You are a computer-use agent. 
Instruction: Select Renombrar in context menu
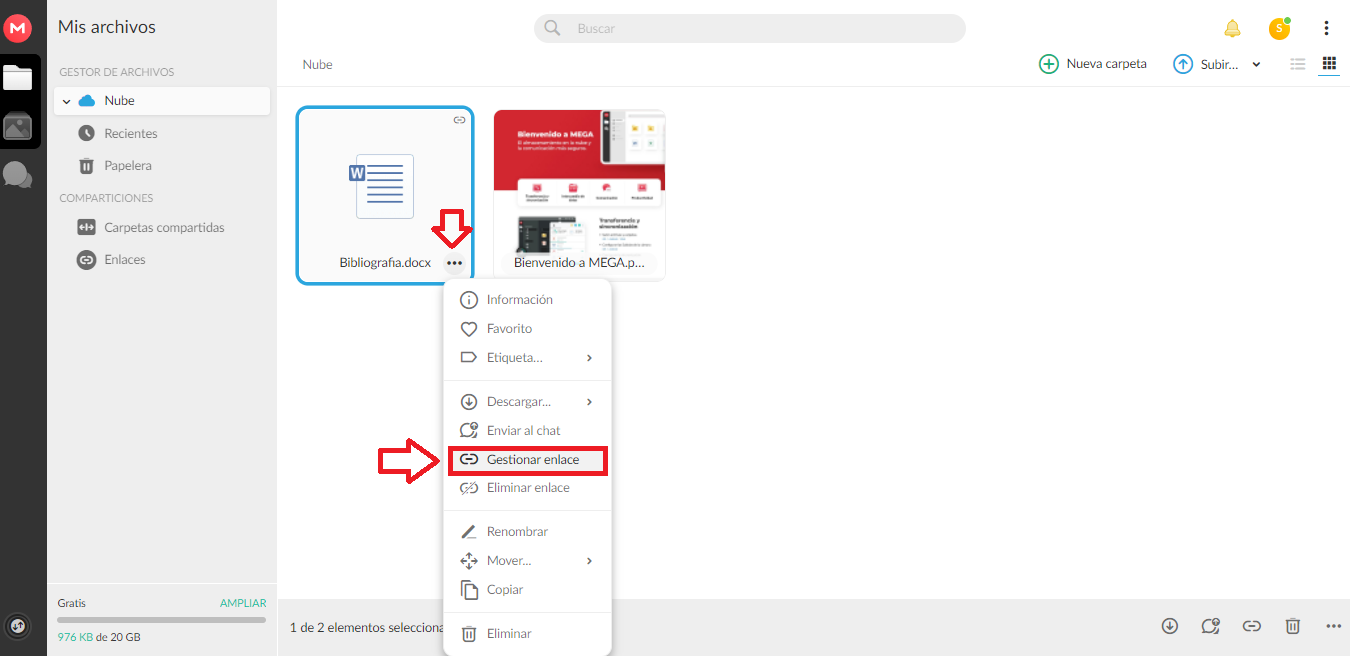point(527,532)
